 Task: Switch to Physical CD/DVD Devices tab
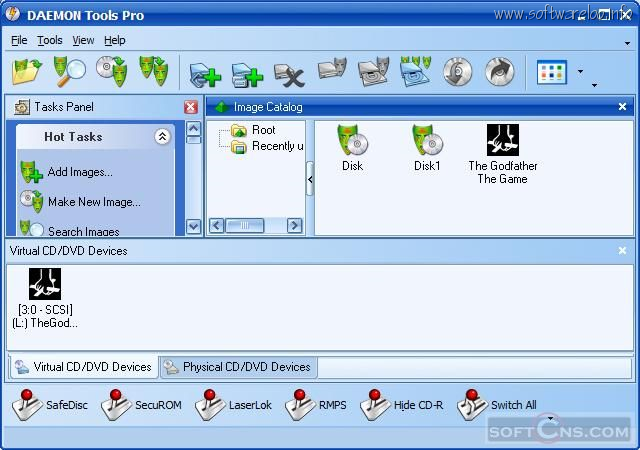pos(239,367)
